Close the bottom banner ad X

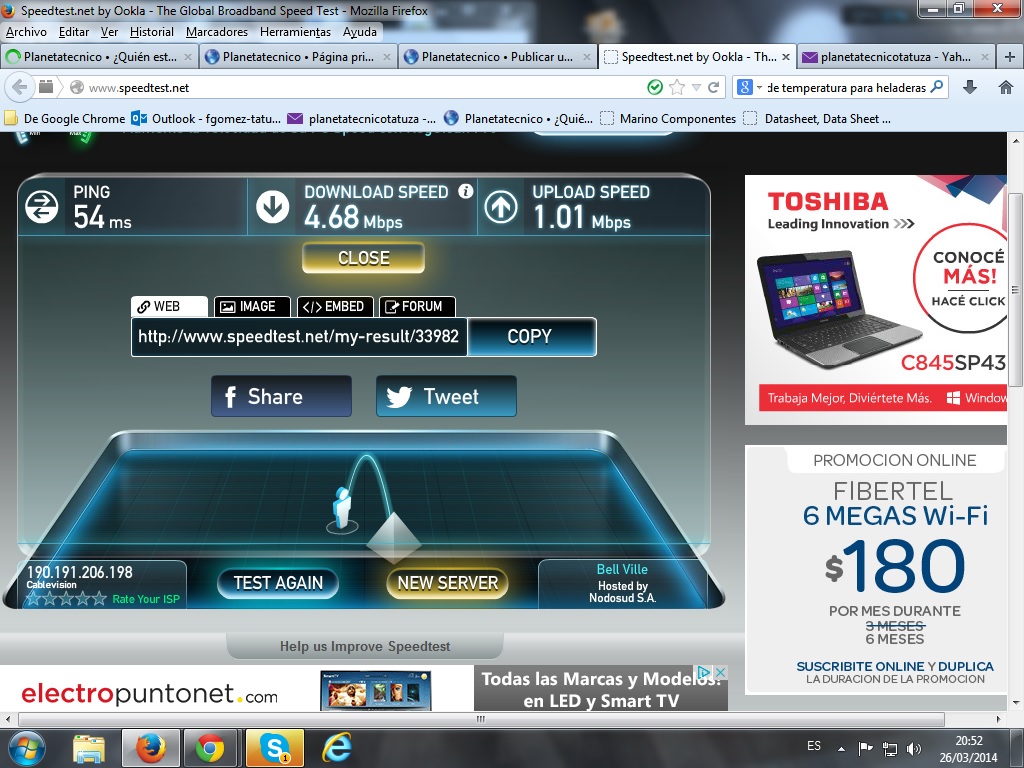(x=720, y=672)
